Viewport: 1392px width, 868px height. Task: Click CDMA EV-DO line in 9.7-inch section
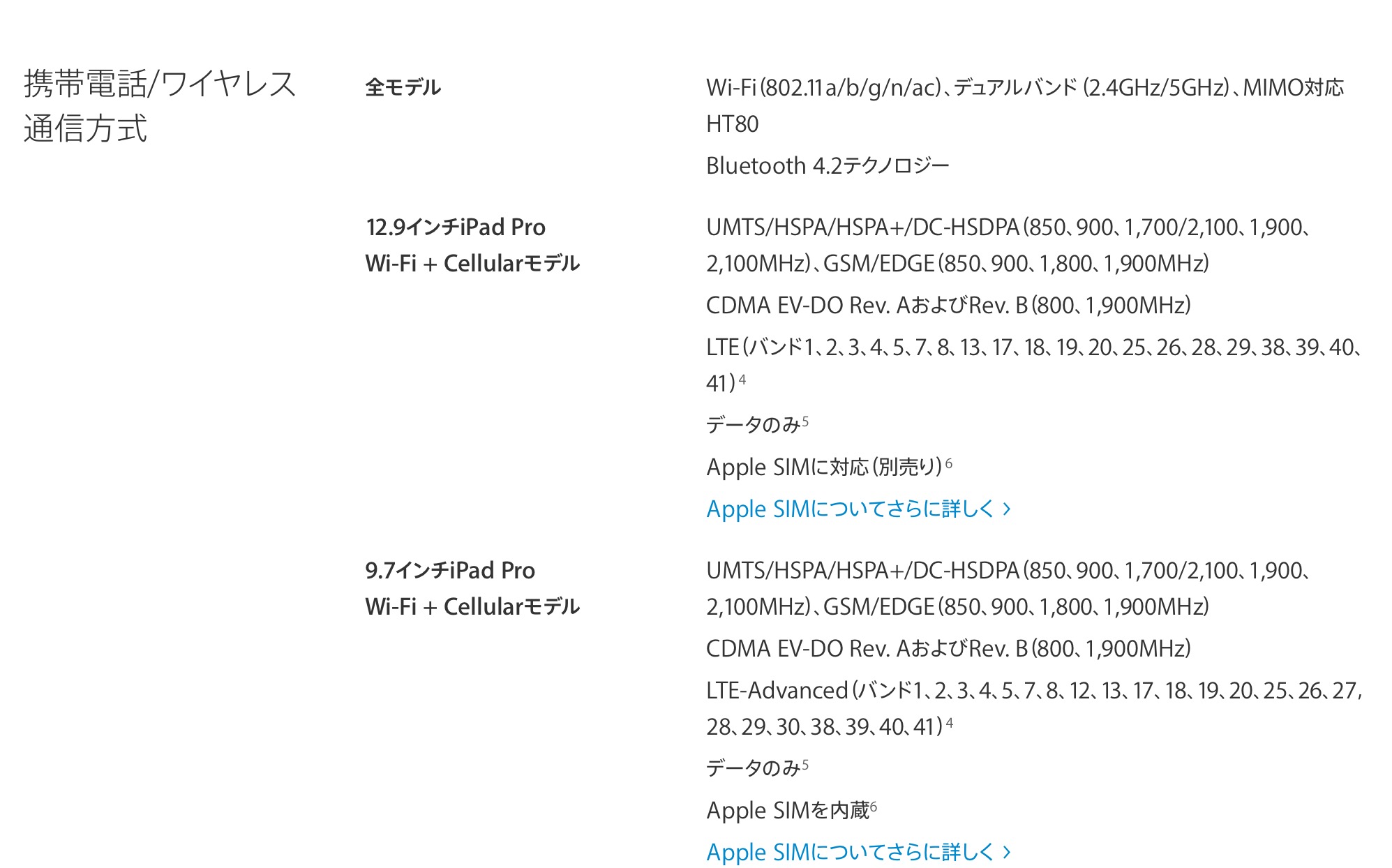point(948,649)
